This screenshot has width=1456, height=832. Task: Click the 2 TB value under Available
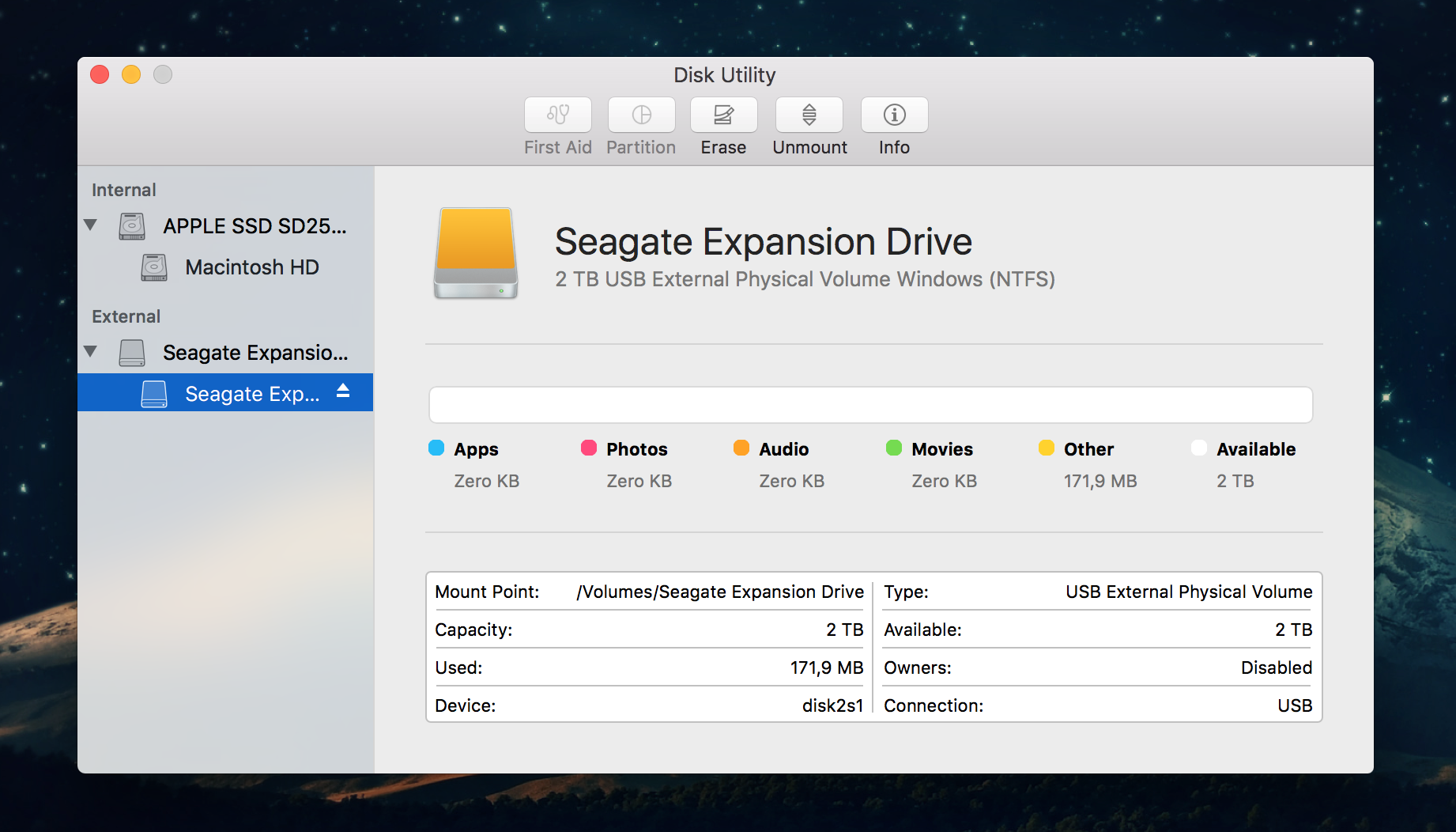point(1235,481)
